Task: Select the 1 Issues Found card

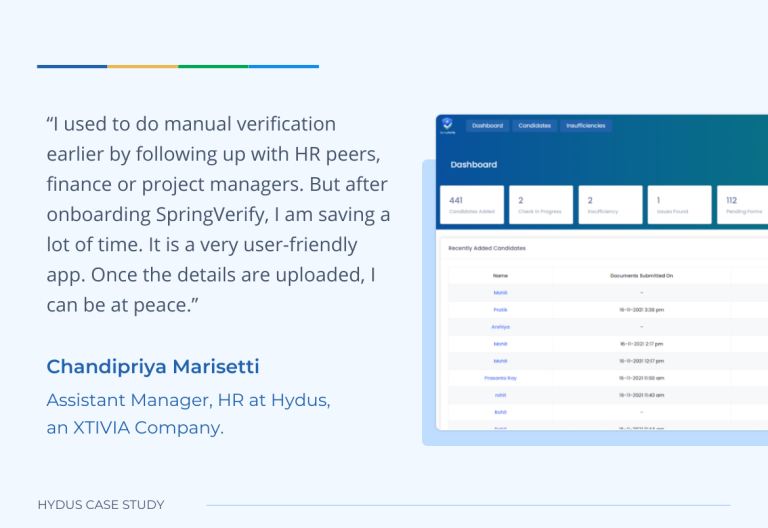Action: pyautogui.click(x=679, y=205)
